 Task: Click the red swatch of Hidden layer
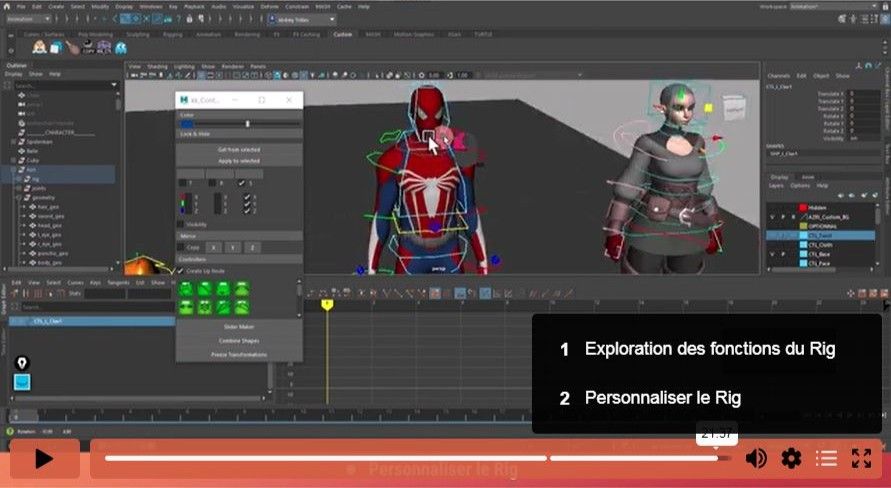(803, 208)
